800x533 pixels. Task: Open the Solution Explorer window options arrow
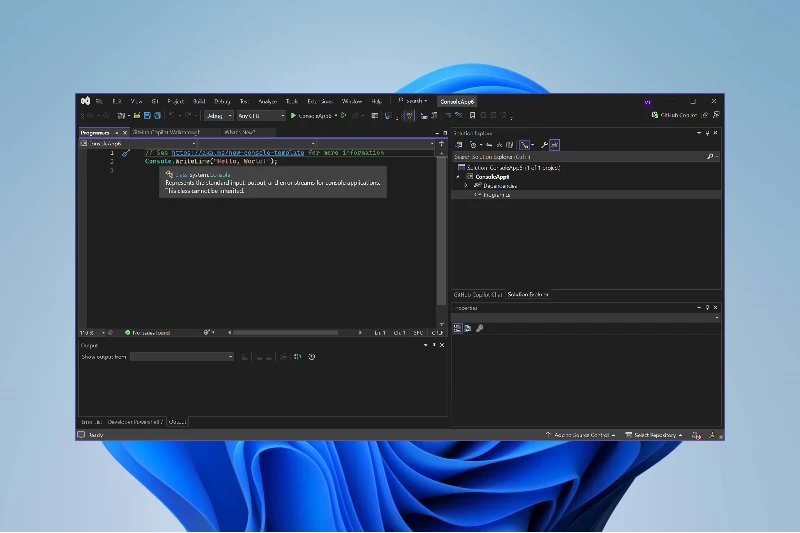pos(698,133)
